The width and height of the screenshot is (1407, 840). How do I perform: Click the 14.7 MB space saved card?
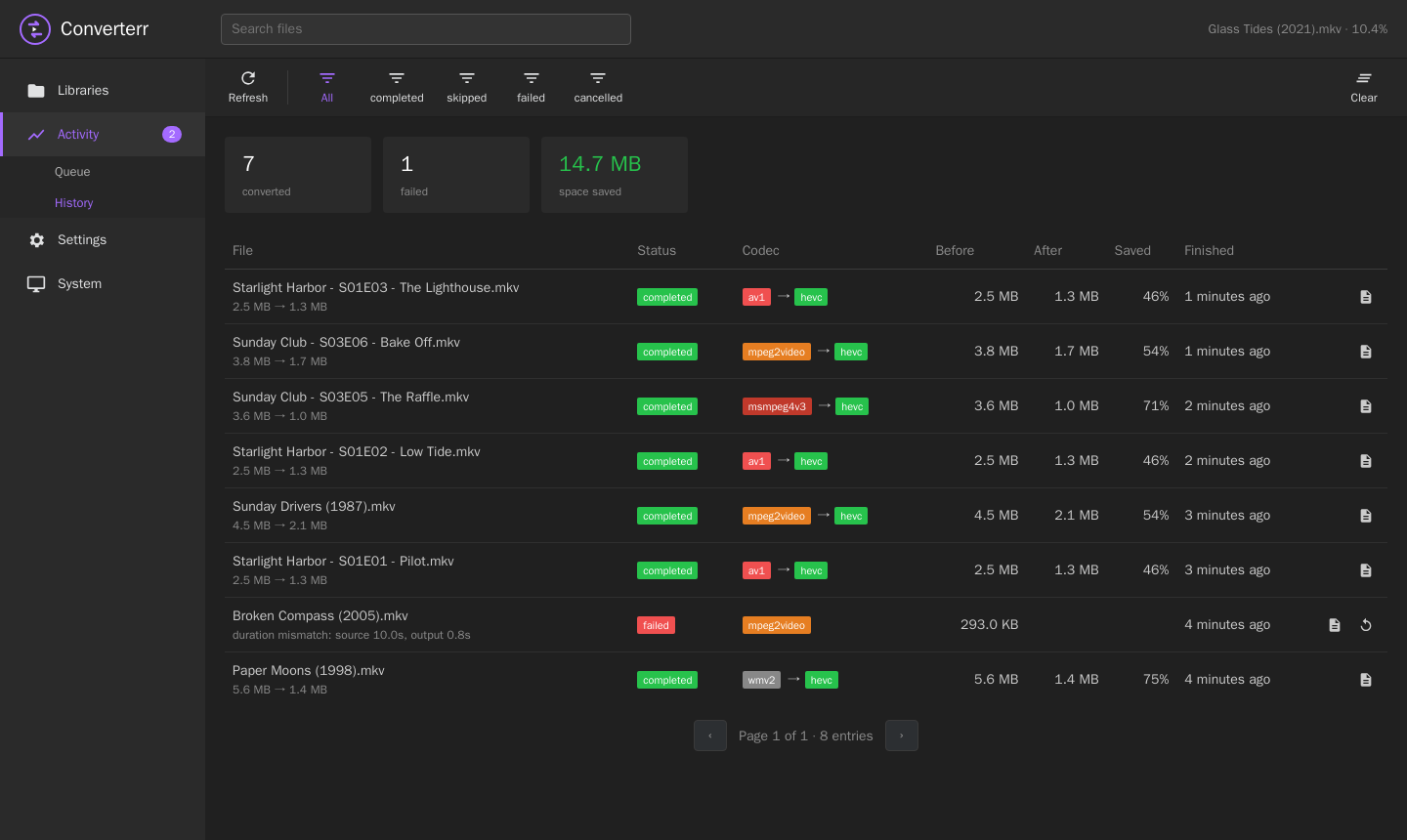click(615, 175)
